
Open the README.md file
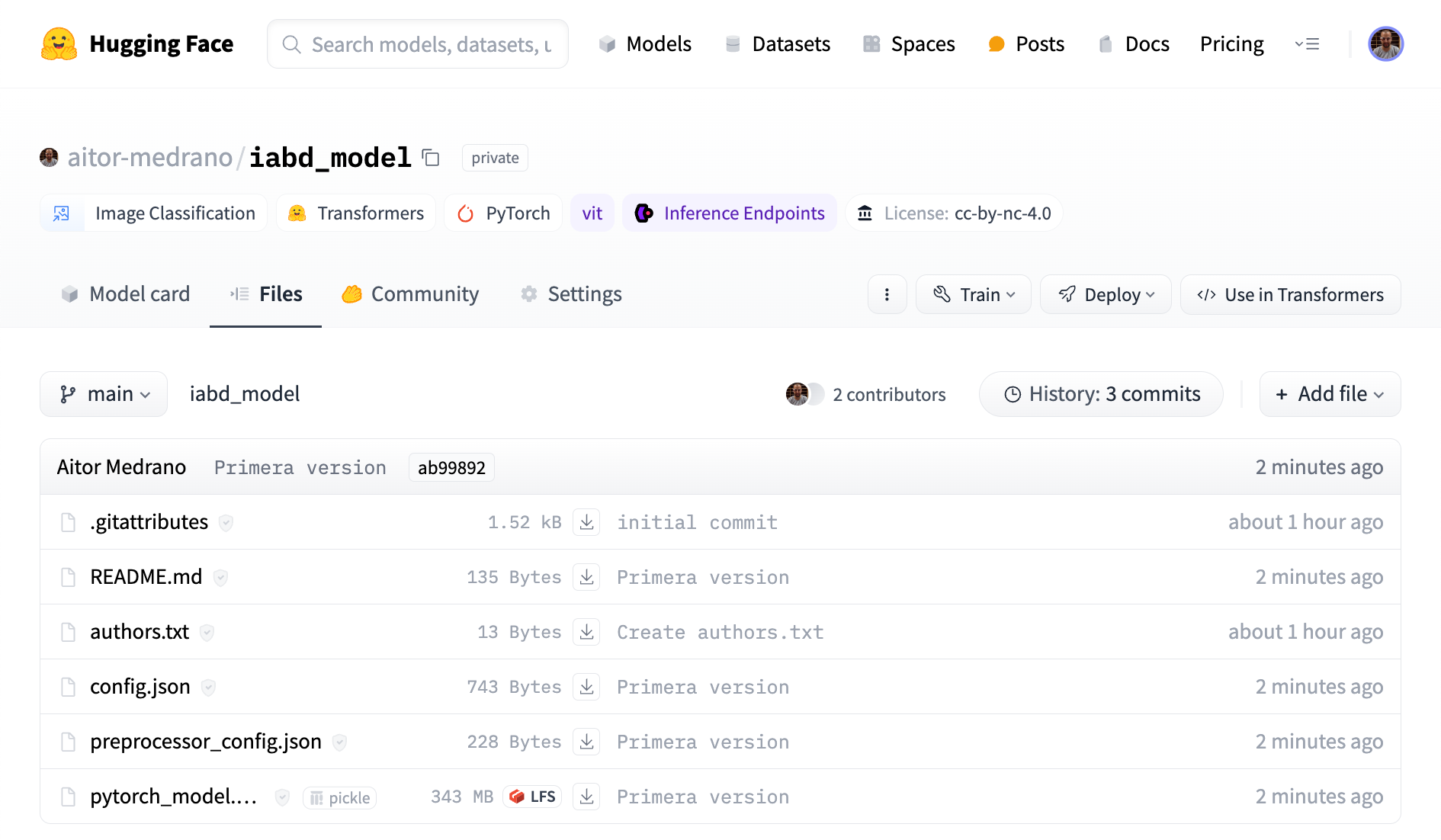pos(146,577)
